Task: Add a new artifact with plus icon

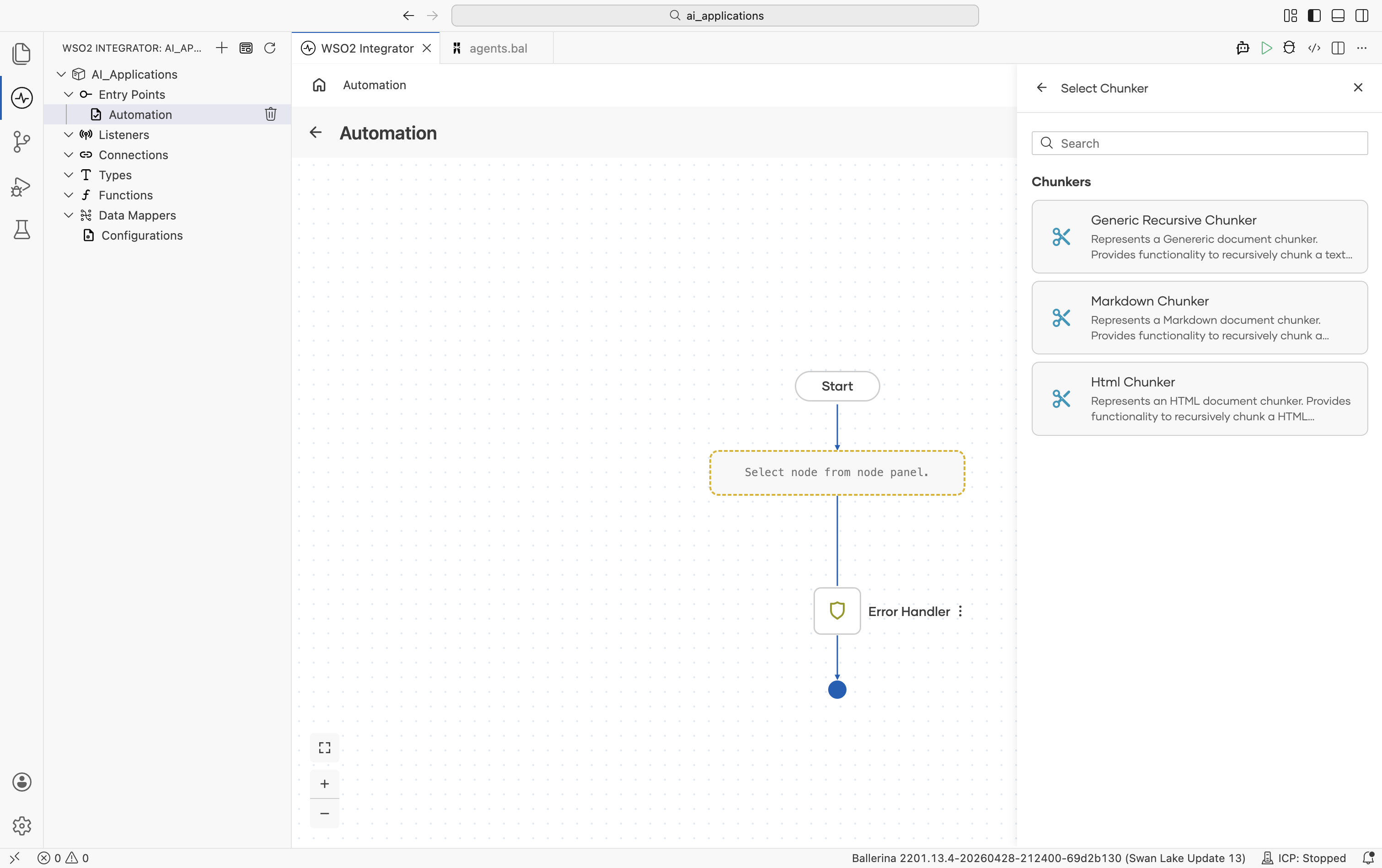Action: click(221, 48)
